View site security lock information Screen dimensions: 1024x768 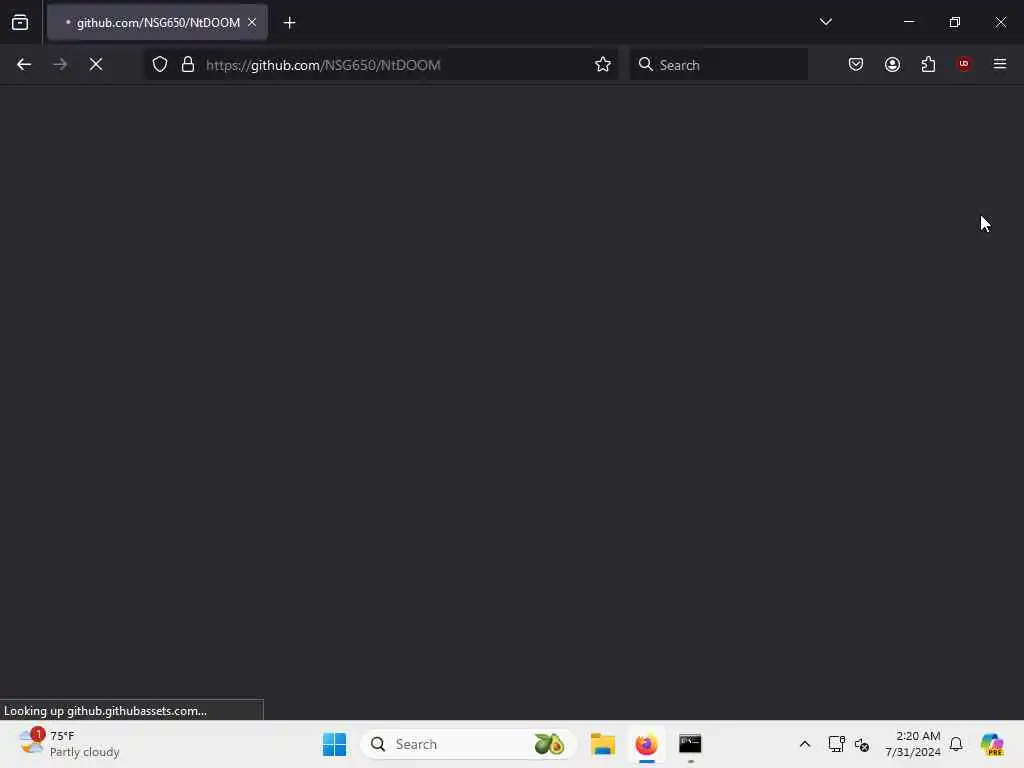(x=188, y=65)
